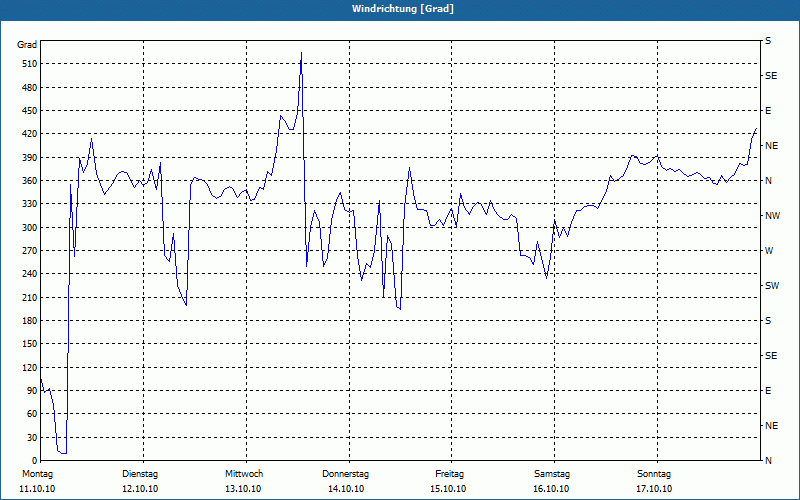Image resolution: width=800 pixels, height=500 pixels.
Task: Select the 180 value on the Grad axis
Action: [x=30, y=321]
